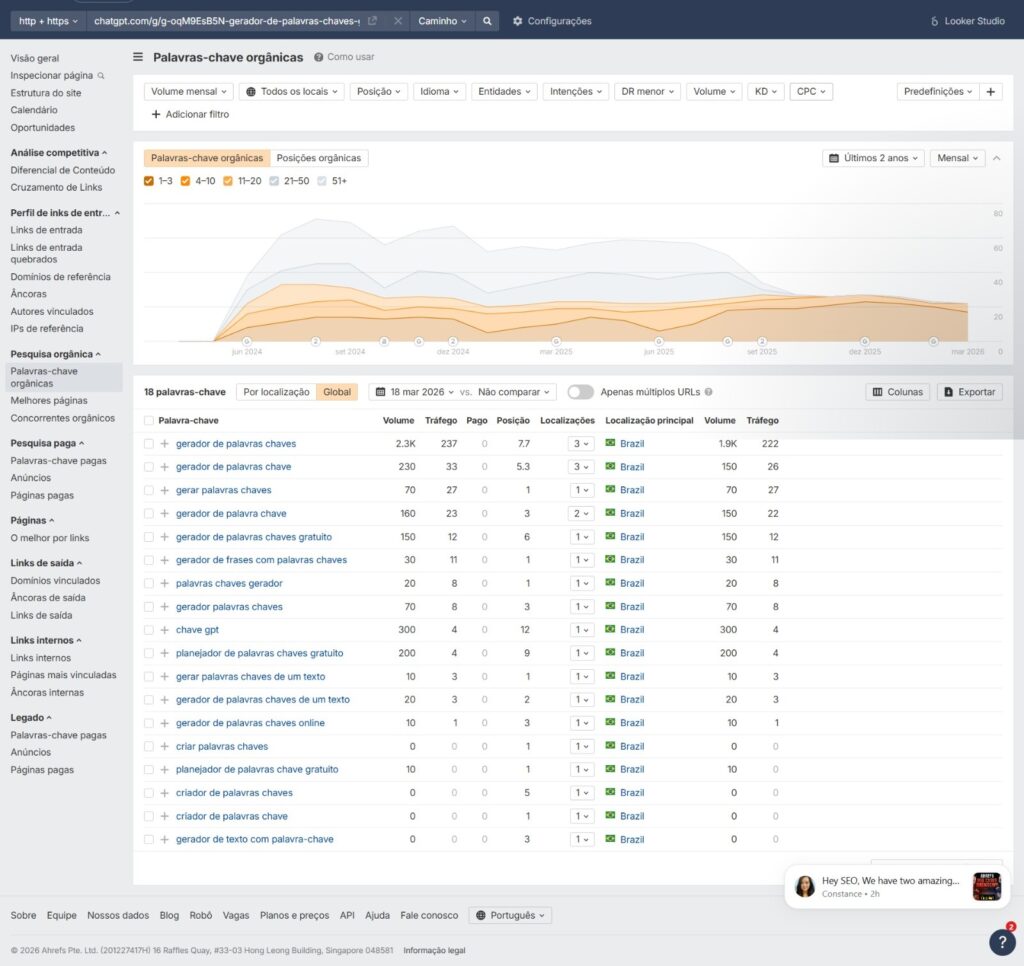Toggle 'Apenas múltiplos URLs' switch
Image resolution: width=1024 pixels, height=966 pixels.
click(x=580, y=392)
